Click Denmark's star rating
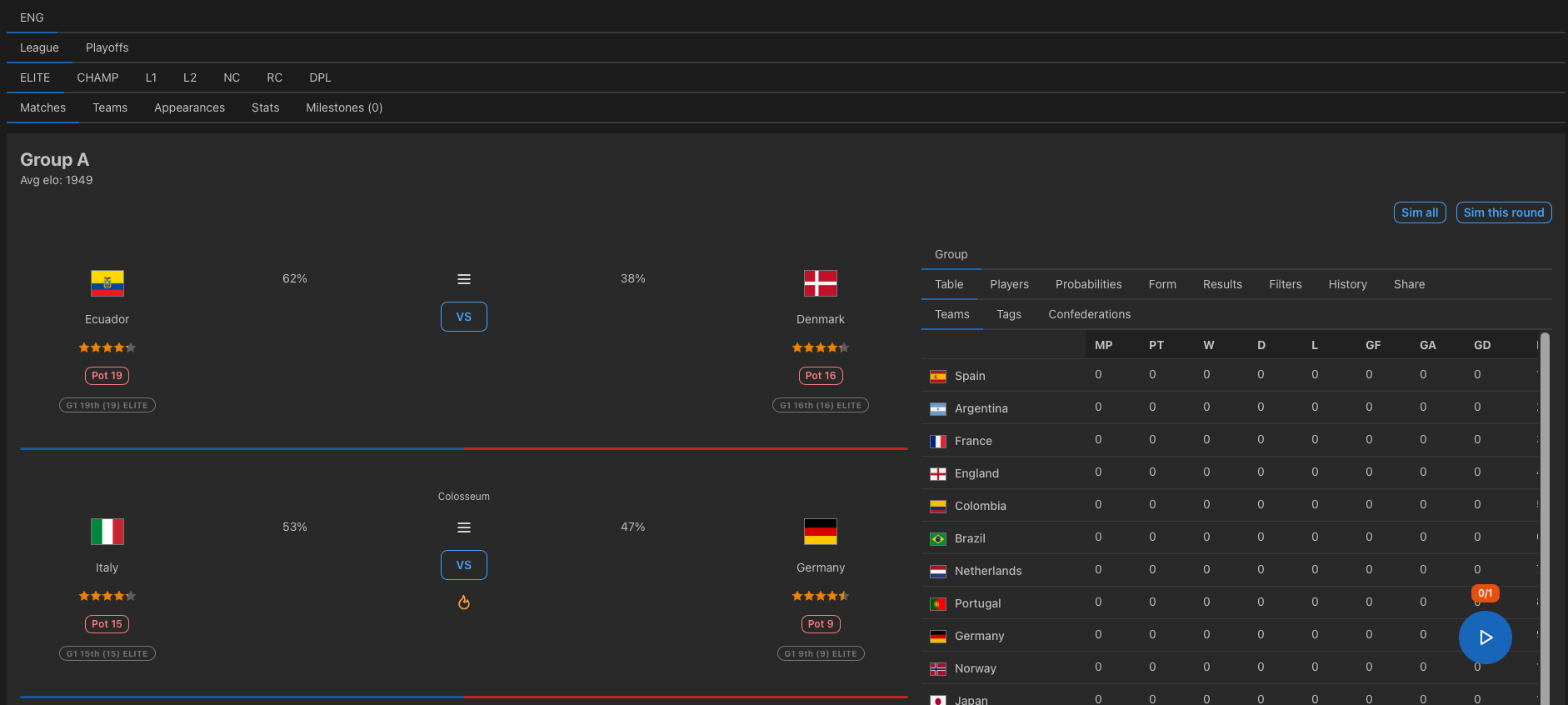 (x=821, y=347)
